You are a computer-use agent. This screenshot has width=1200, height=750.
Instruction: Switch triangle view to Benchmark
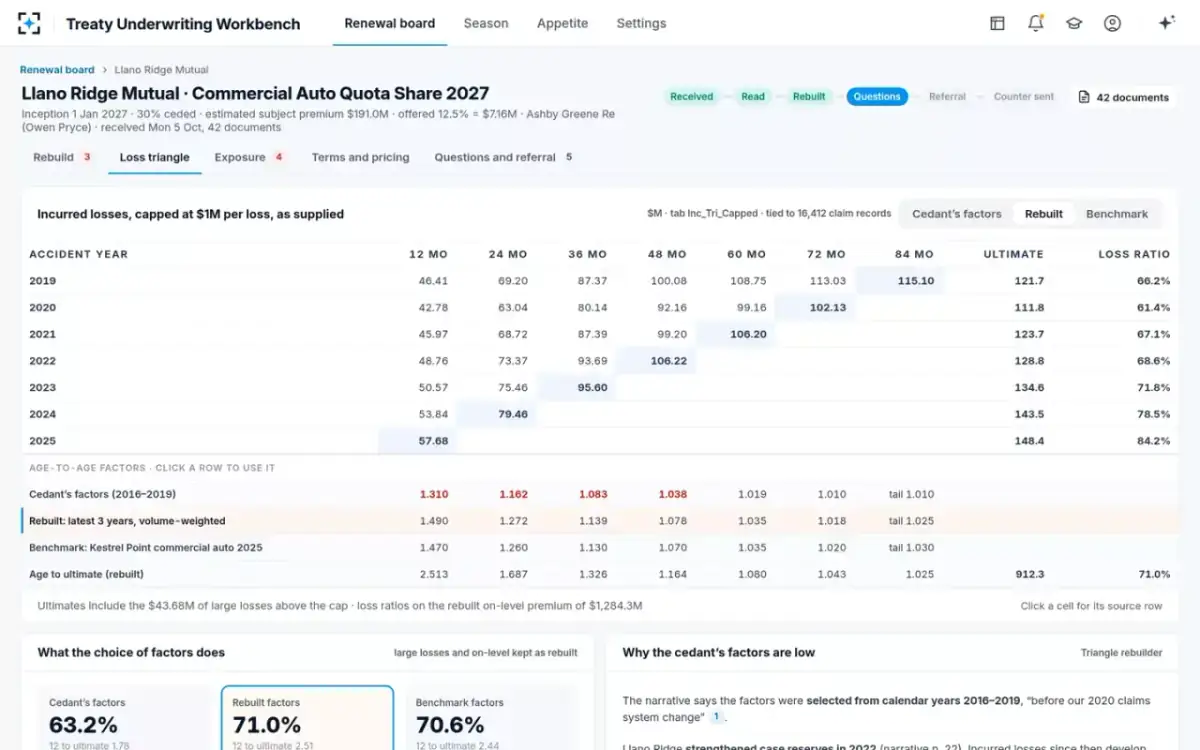[x=1117, y=214]
